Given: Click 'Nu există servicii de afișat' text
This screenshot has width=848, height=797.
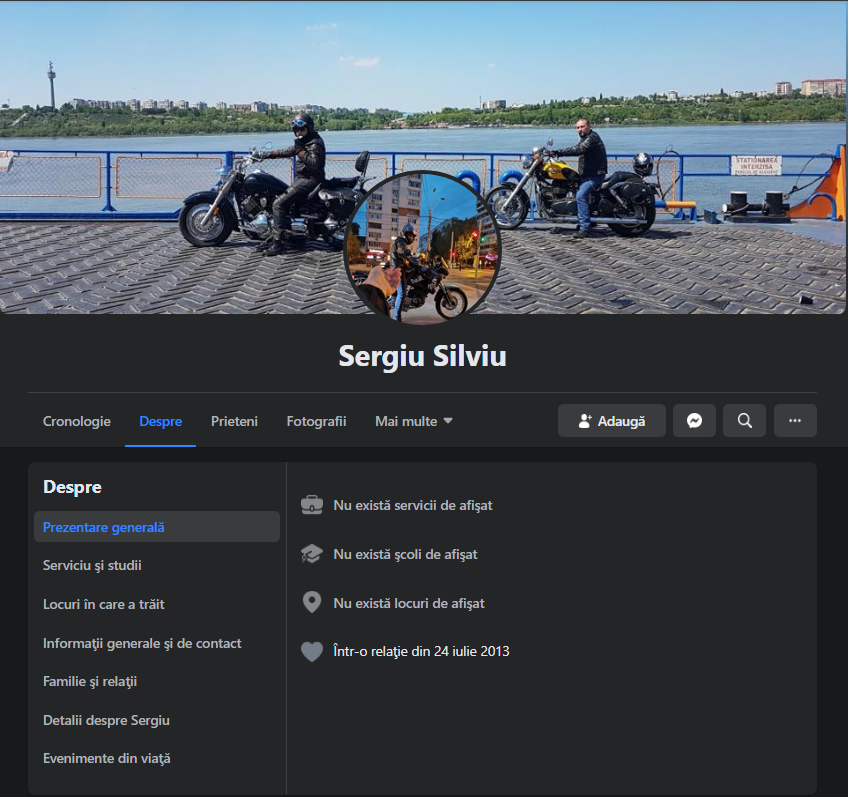Looking at the screenshot, I should coord(413,506).
